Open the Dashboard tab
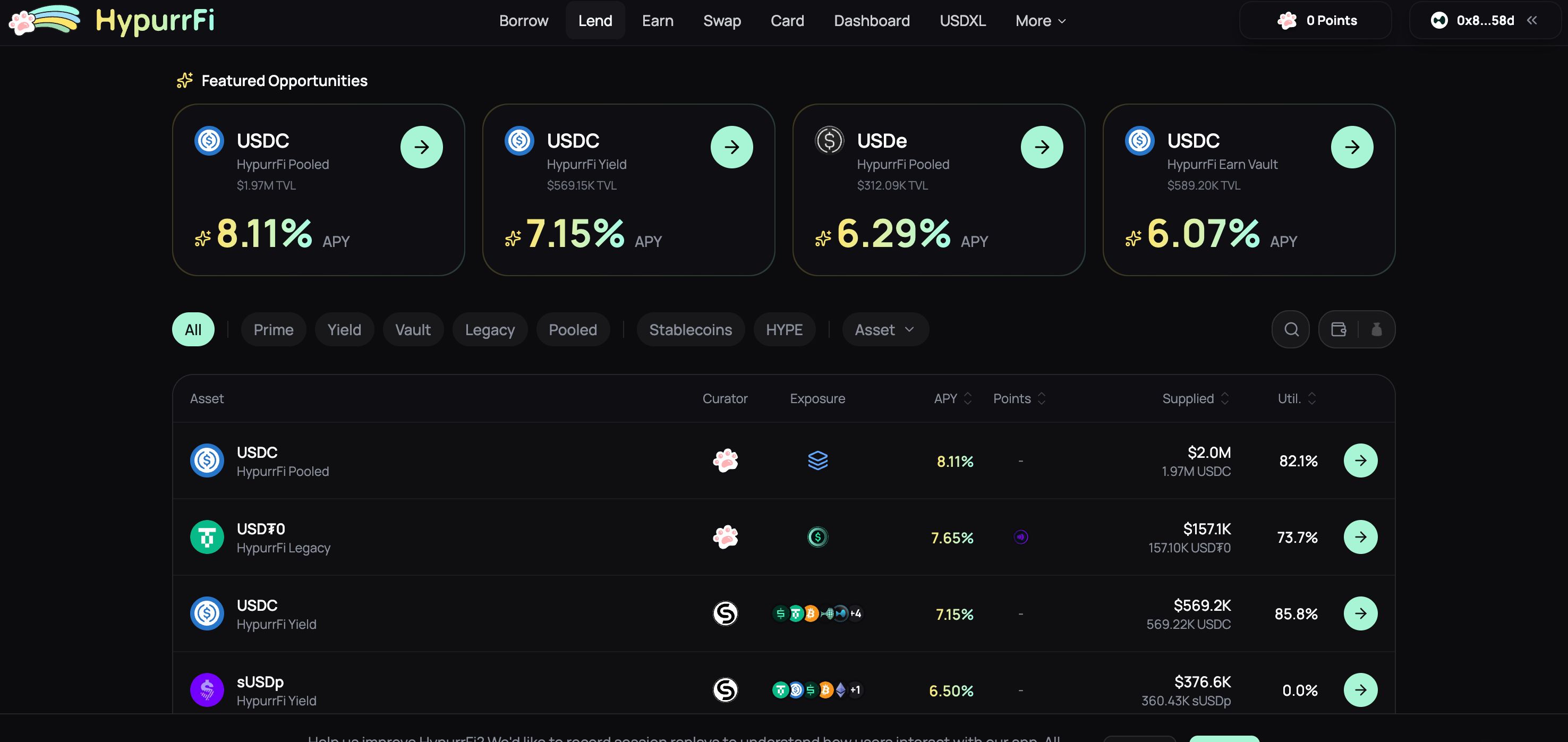1568x742 pixels. click(x=872, y=21)
